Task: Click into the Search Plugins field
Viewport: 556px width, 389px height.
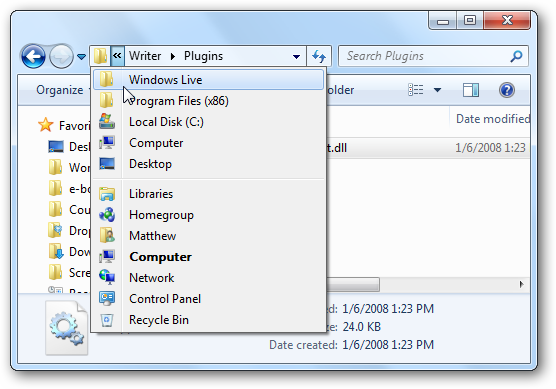Action: tap(433, 56)
